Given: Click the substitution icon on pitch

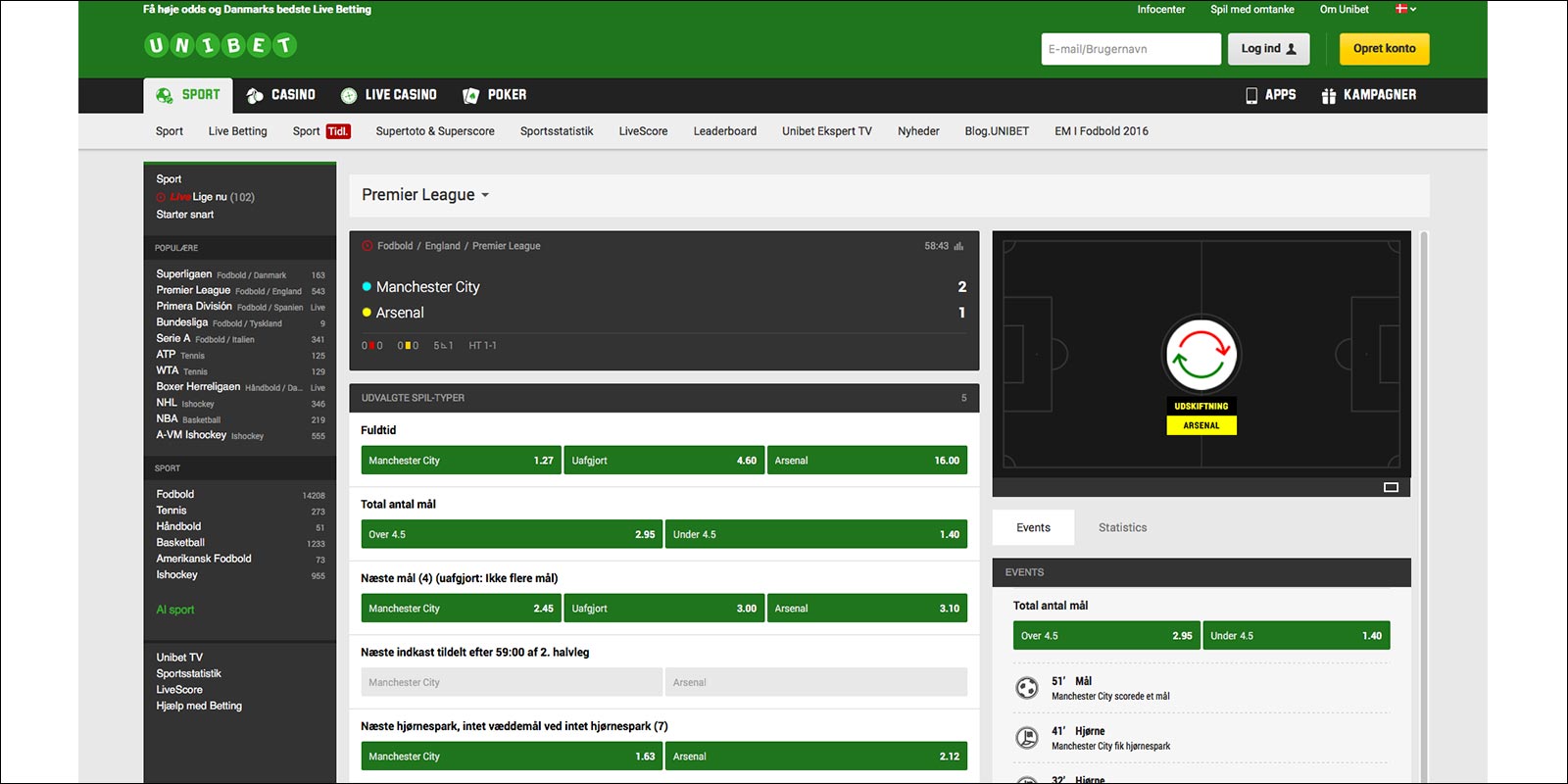Looking at the screenshot, I should pyautogui.click(x=1201, y=355).
